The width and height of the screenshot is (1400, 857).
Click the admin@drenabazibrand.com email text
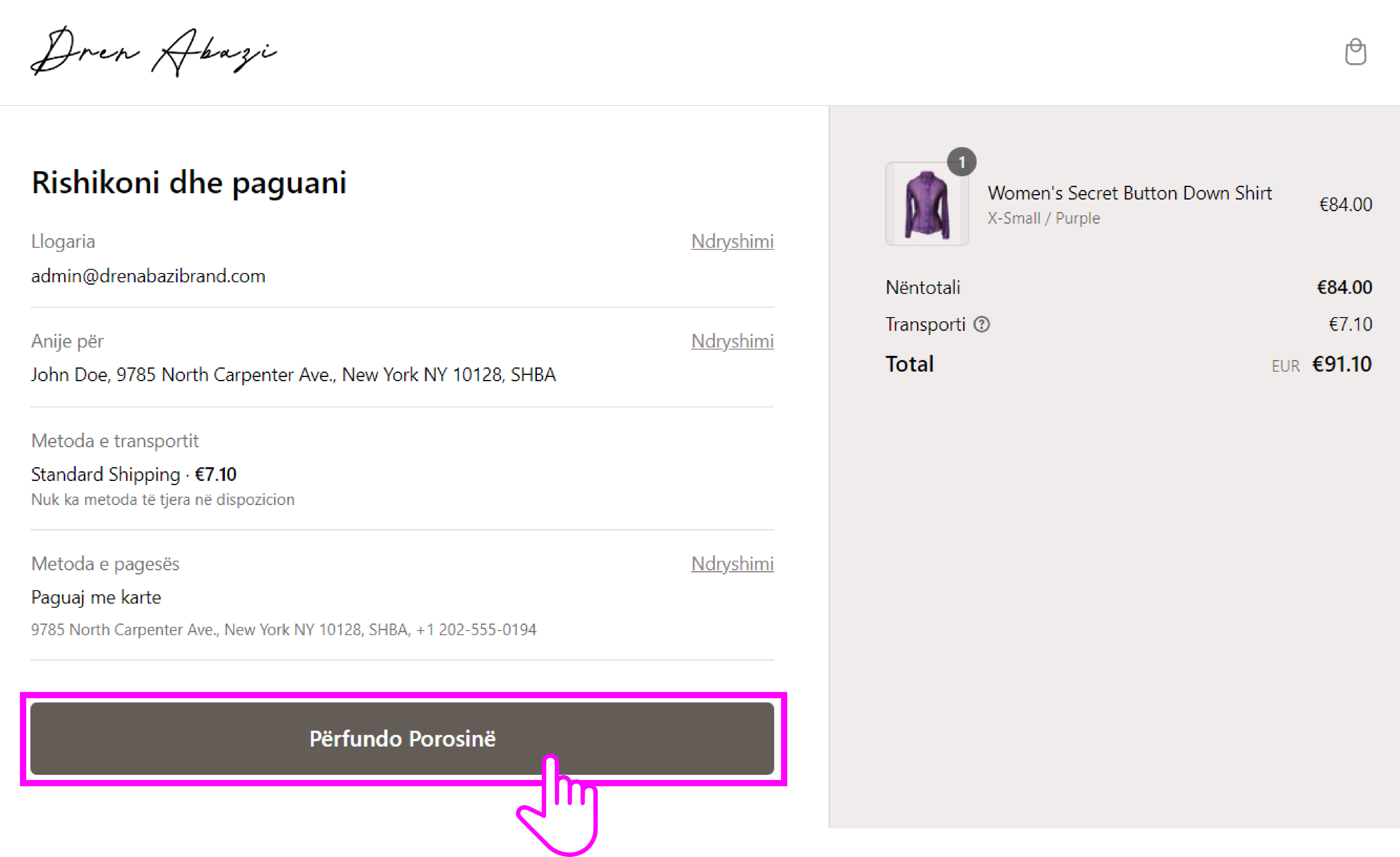point(148,276)
